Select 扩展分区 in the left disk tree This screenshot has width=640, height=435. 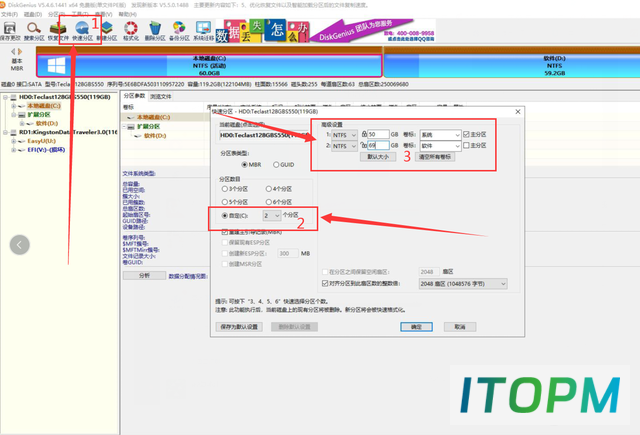pos(39,115)
